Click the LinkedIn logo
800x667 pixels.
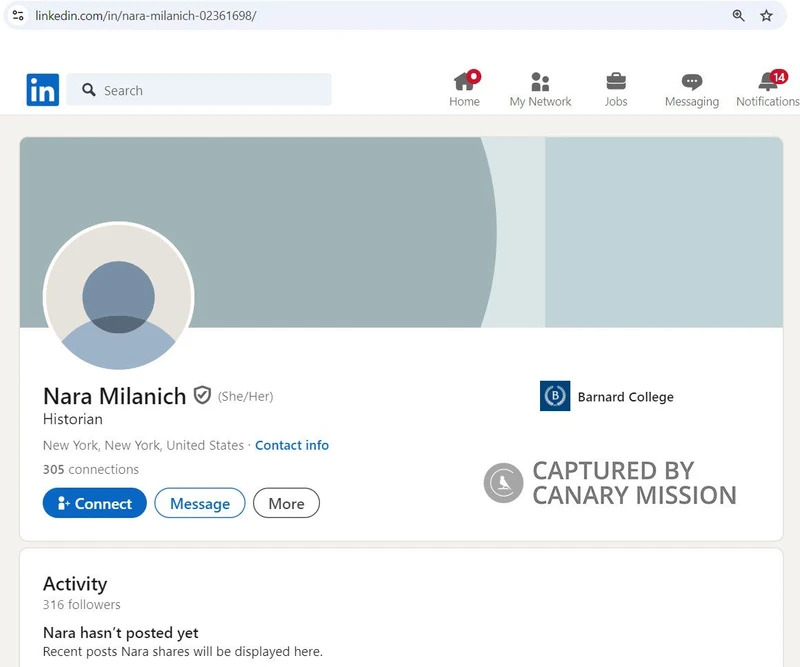pos(42,89)
